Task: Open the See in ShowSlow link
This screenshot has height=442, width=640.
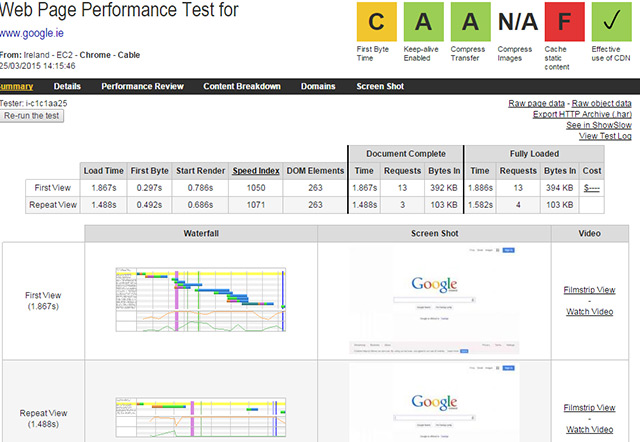Action: [x=599, y=125]
